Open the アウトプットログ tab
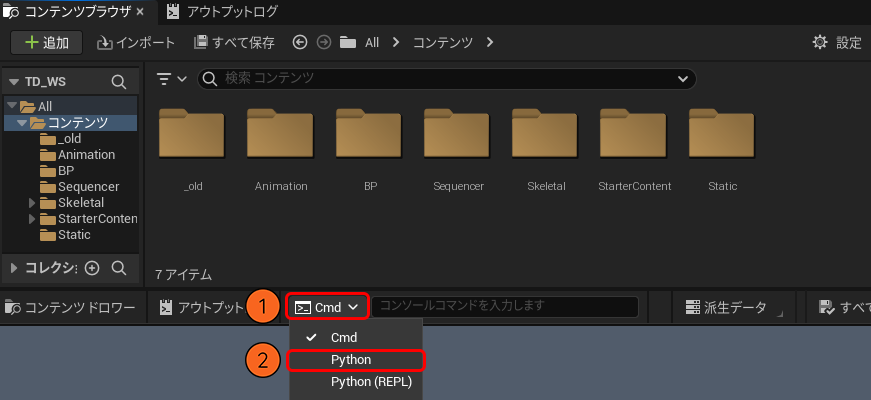Viewport: 871px width, 400px height. [x=223, y=11]
